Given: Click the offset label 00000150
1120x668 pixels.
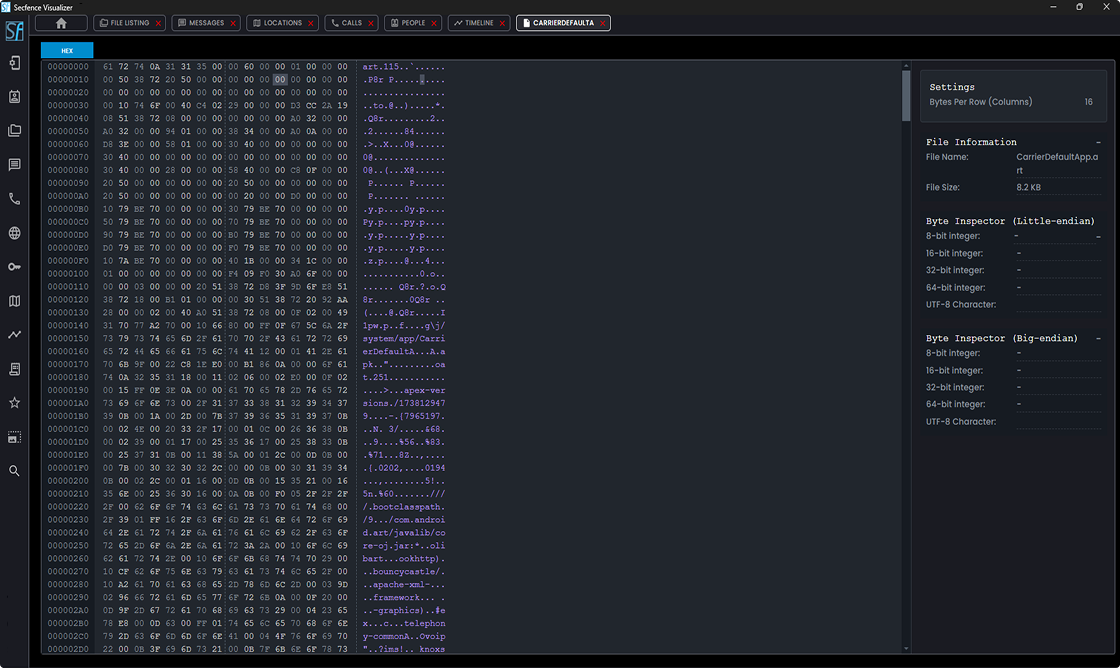Looking at the screenshot, I should pyautogui.click(x=68, y=339).
